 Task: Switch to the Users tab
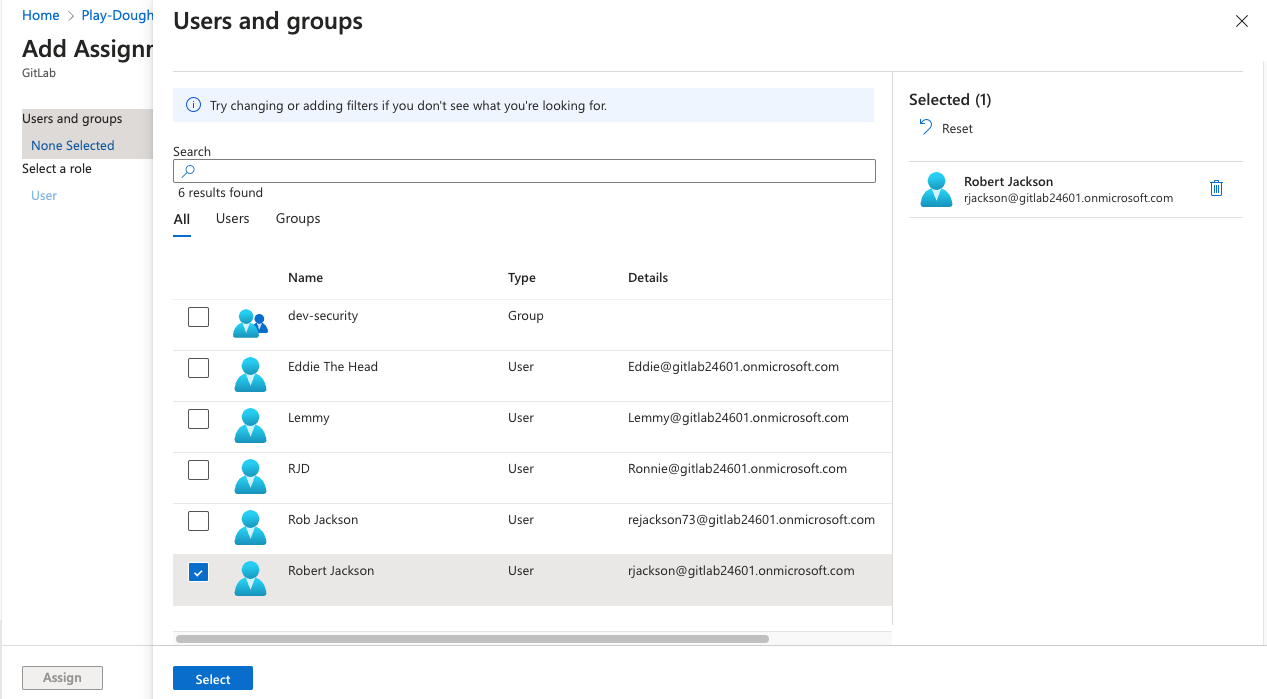[232, 218]
